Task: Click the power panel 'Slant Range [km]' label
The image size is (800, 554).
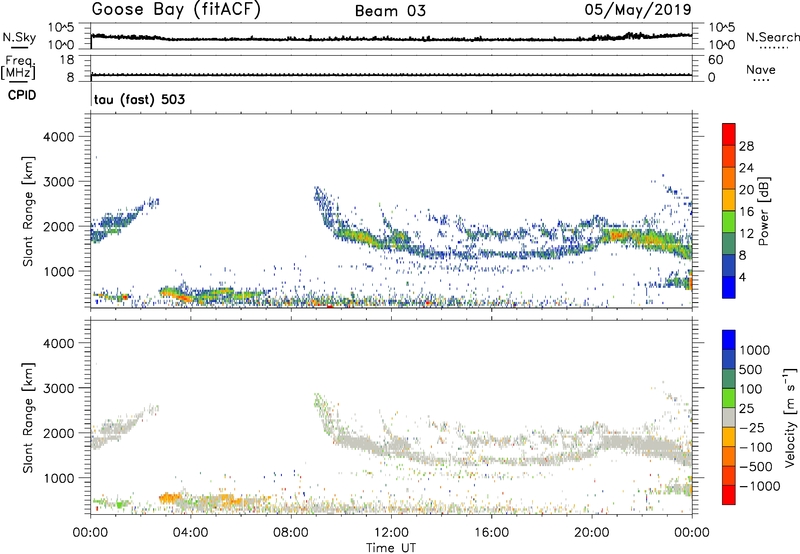Action: (x=28, y=211)
